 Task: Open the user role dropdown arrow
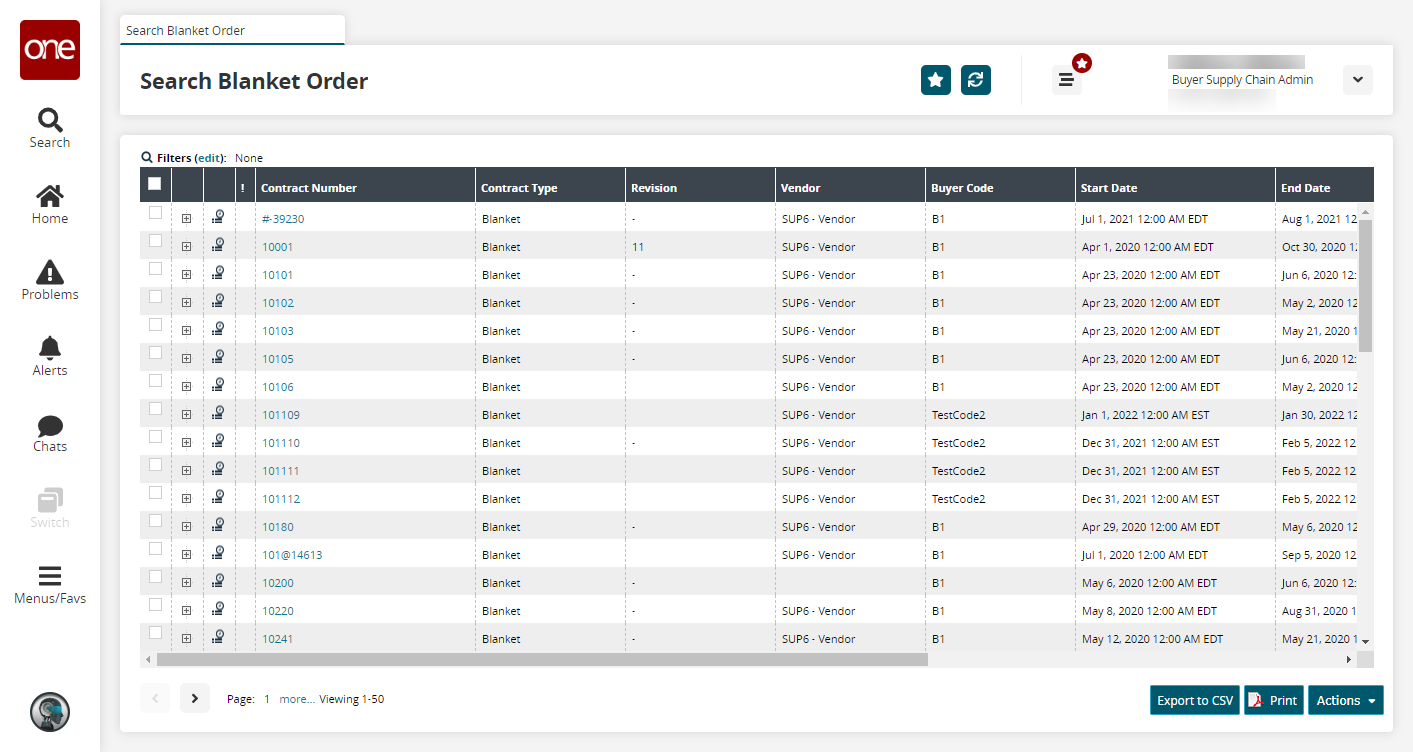coord(1357,80)
